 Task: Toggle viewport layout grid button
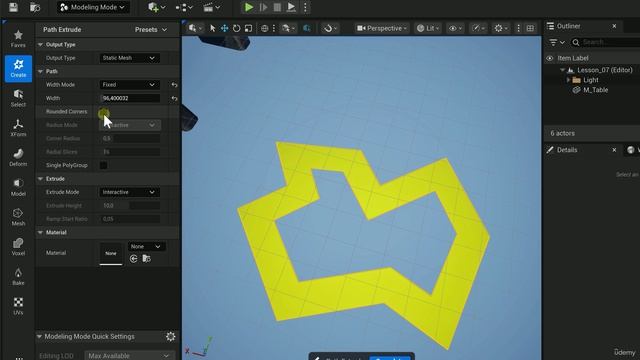pos(530,28)
